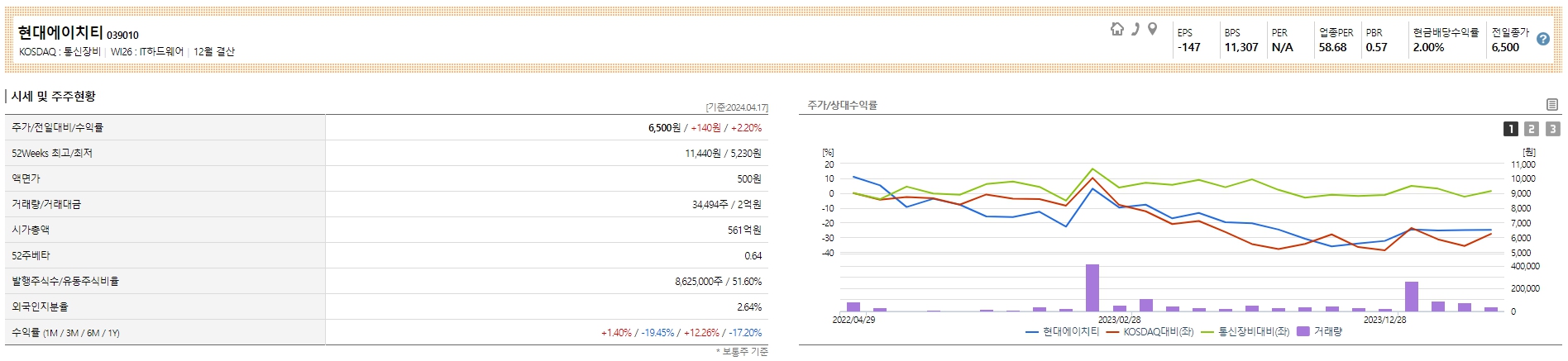
Task: Click the WI26 : IT하드웨어 sector text
Action: tap(147, 51)
